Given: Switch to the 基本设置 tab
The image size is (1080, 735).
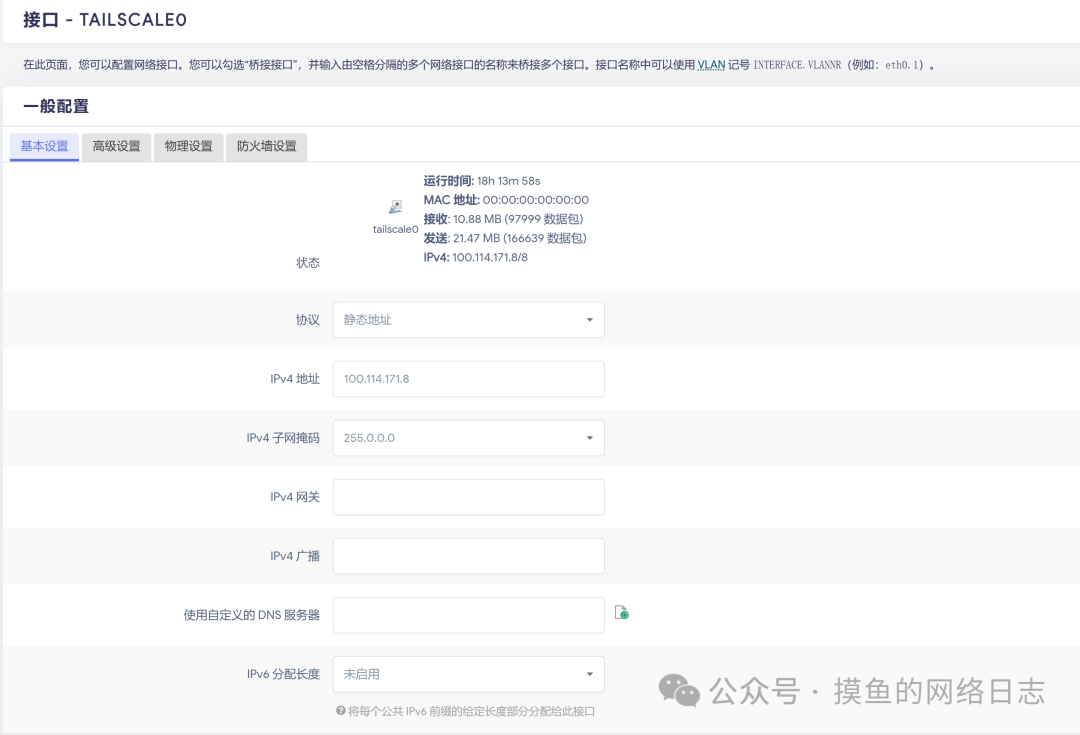Looking at the screenshot, I should [x=45, y=146].
